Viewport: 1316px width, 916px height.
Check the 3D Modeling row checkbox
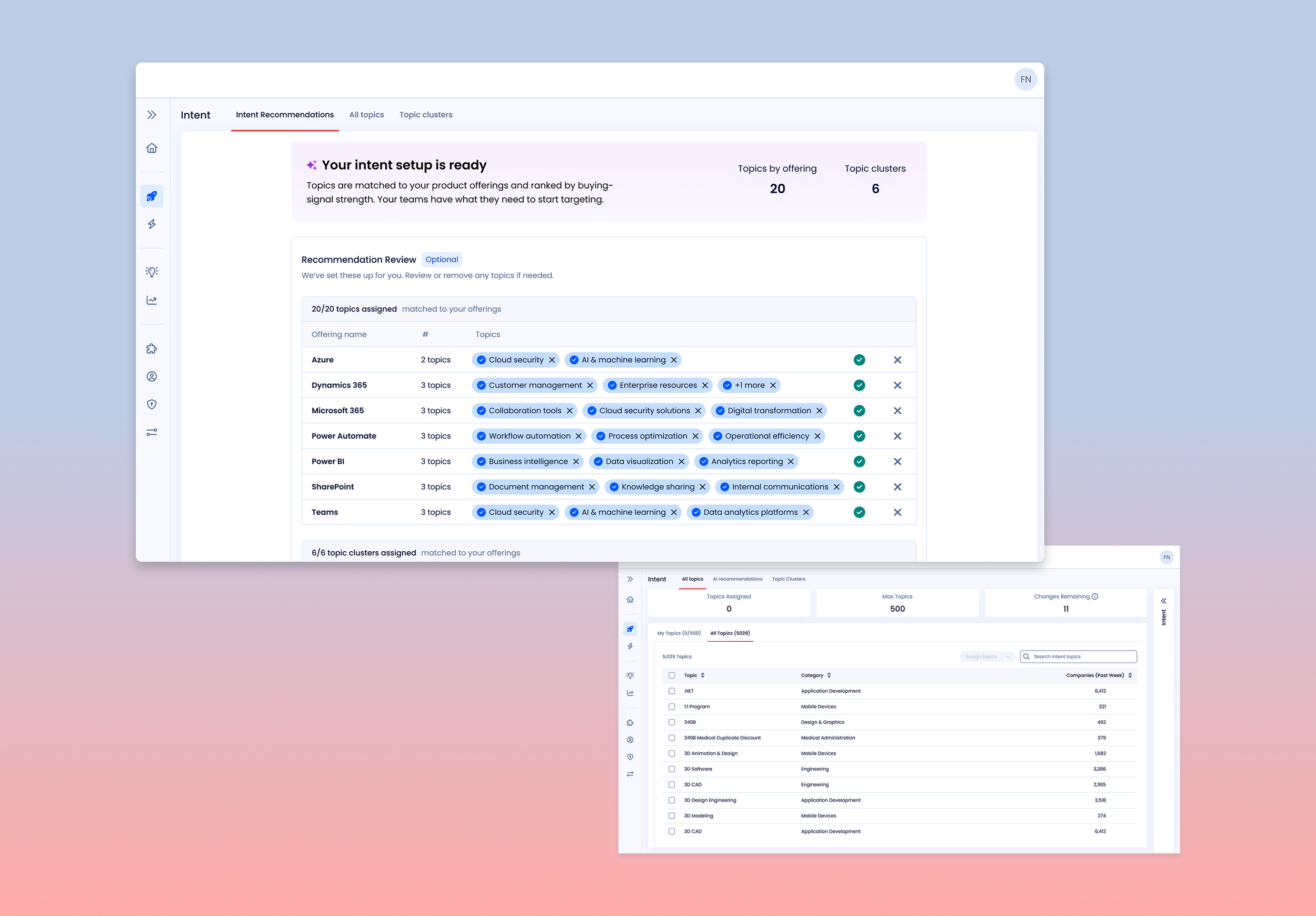pyautogui.click(x=672, y=815)
